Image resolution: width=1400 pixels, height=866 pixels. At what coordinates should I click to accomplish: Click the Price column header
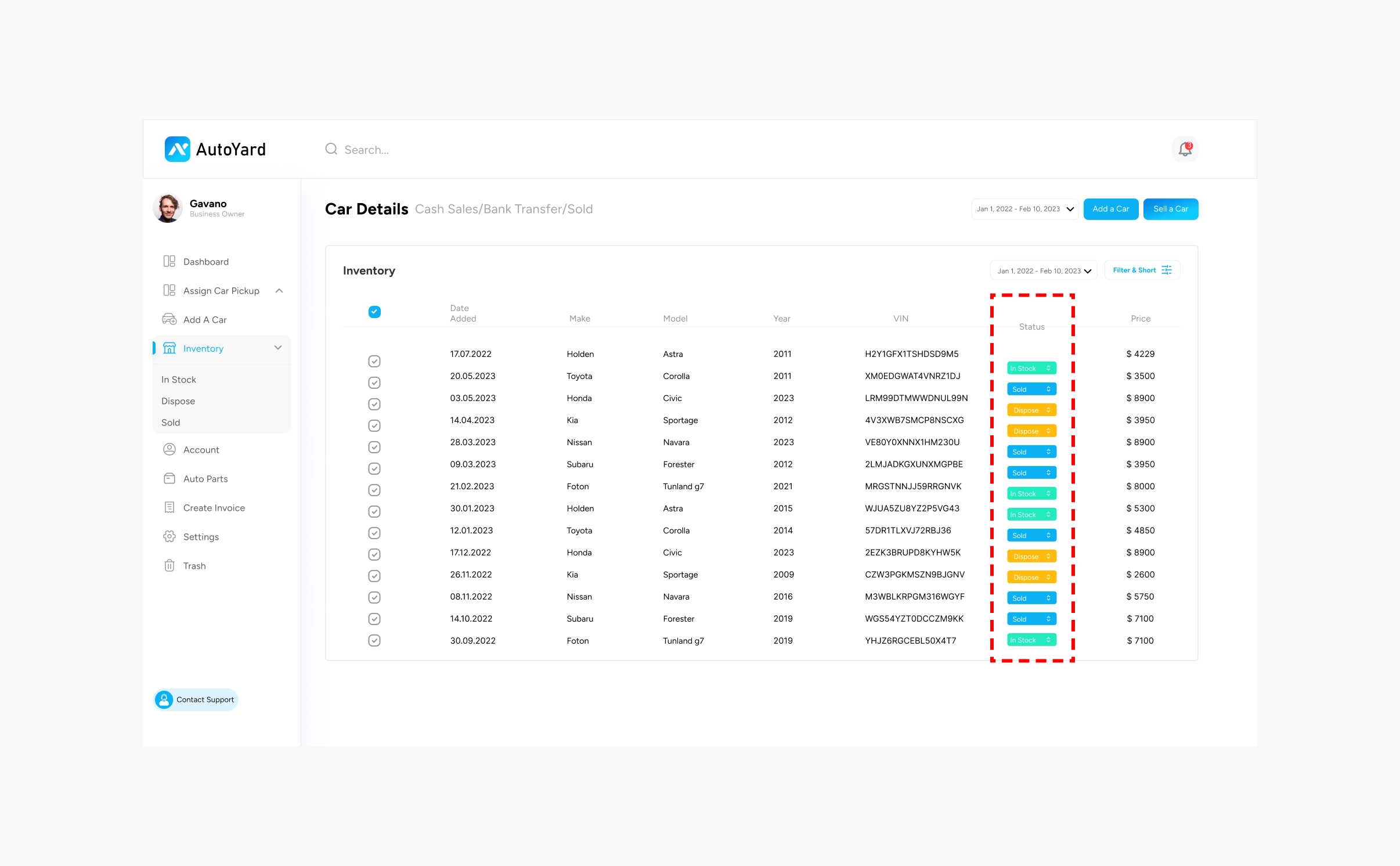(x=1140, y=319)
